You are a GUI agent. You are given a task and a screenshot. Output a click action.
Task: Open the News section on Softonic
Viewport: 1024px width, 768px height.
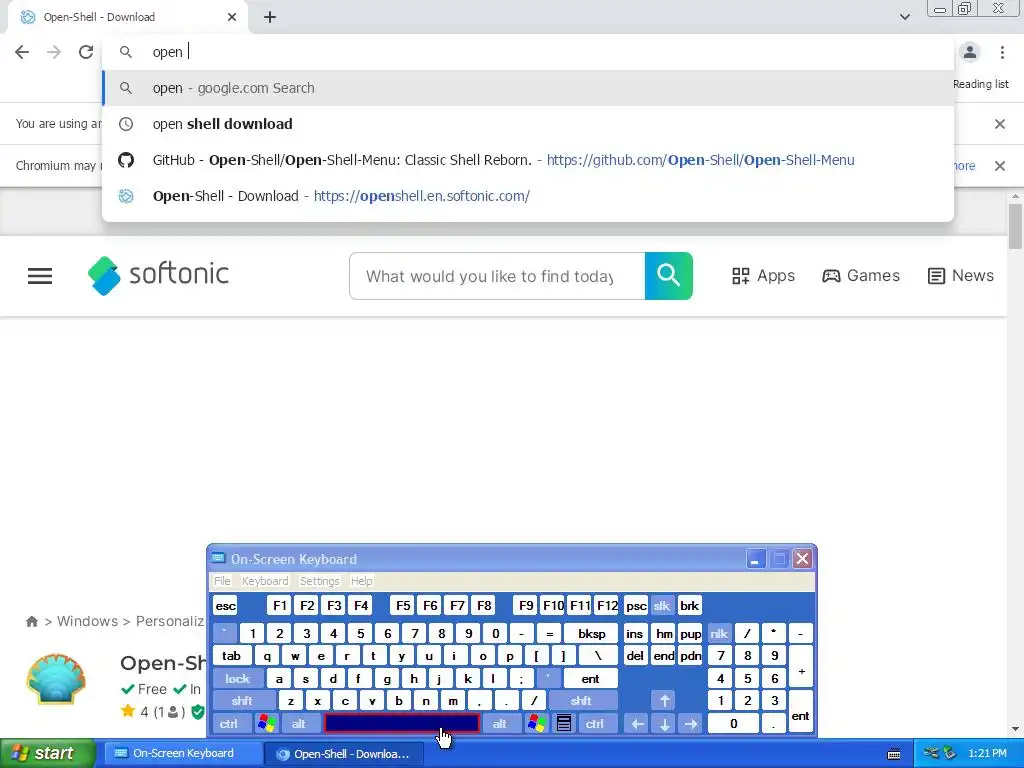tap(961, 276)
